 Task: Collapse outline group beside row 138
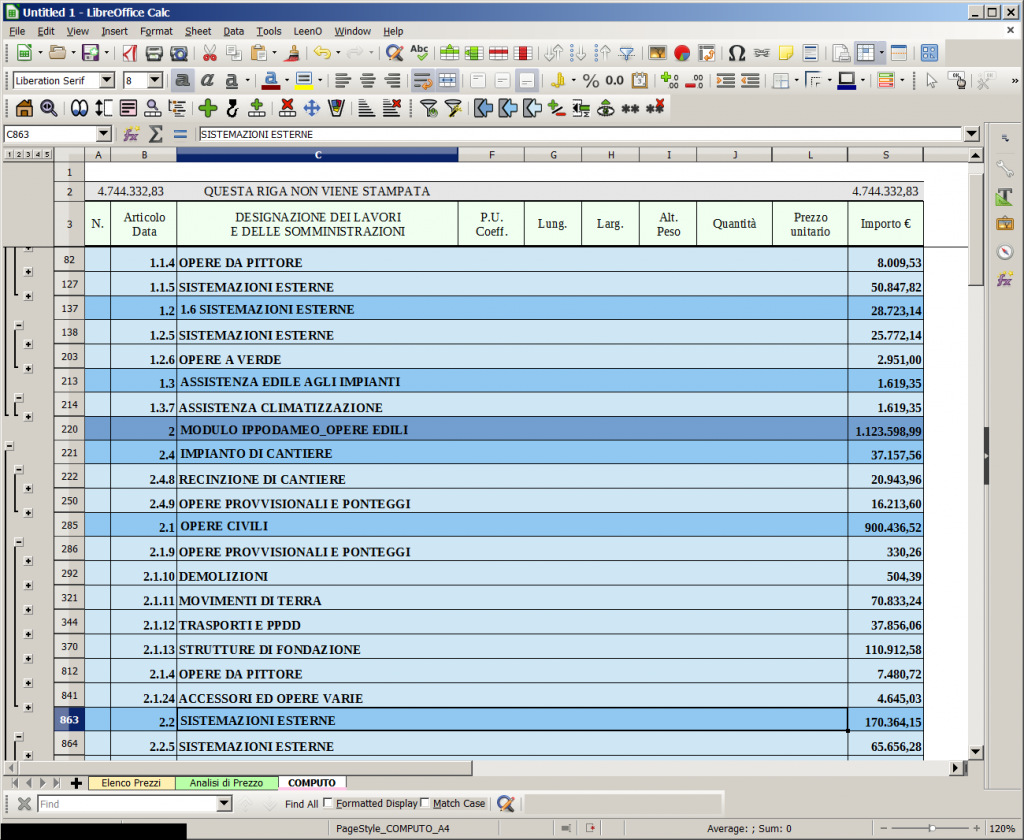[x=19, y=325]
